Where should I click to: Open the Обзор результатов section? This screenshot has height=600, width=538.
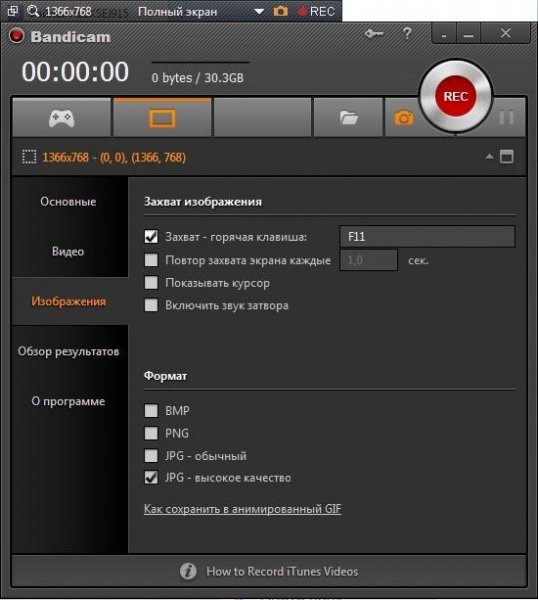pyautogui.click(x=68, y=351)
